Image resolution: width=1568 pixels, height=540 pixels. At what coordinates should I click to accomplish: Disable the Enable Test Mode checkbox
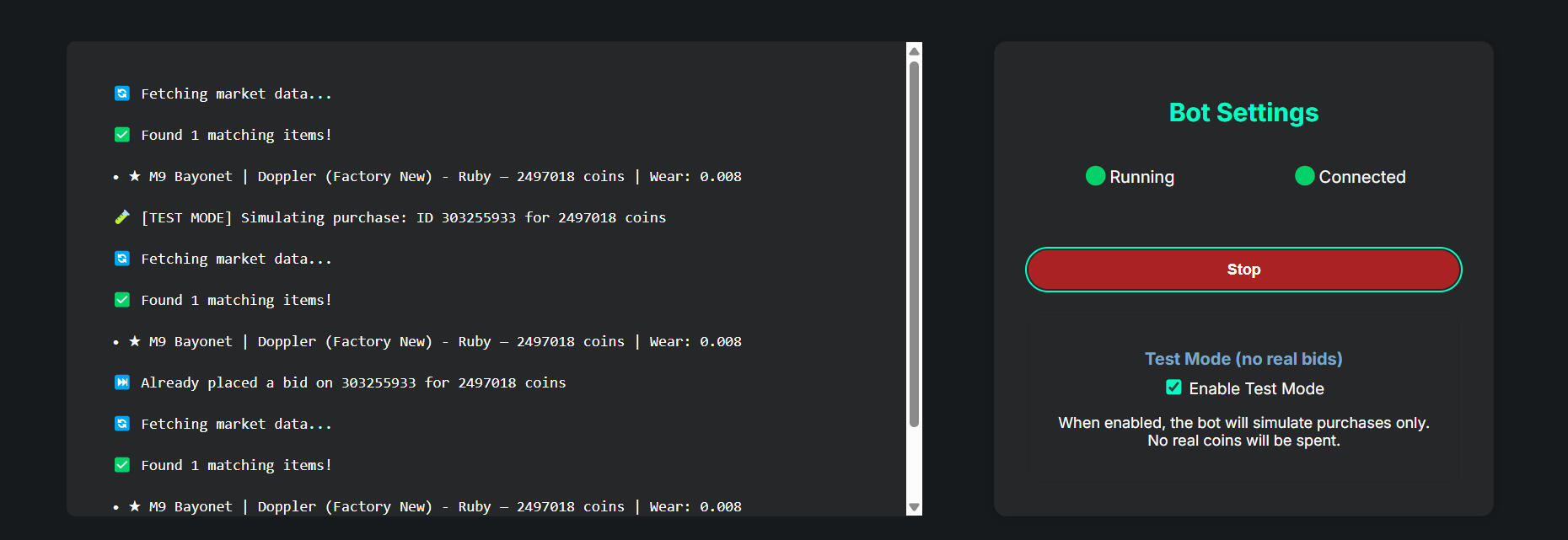(x=1173, y=388)
